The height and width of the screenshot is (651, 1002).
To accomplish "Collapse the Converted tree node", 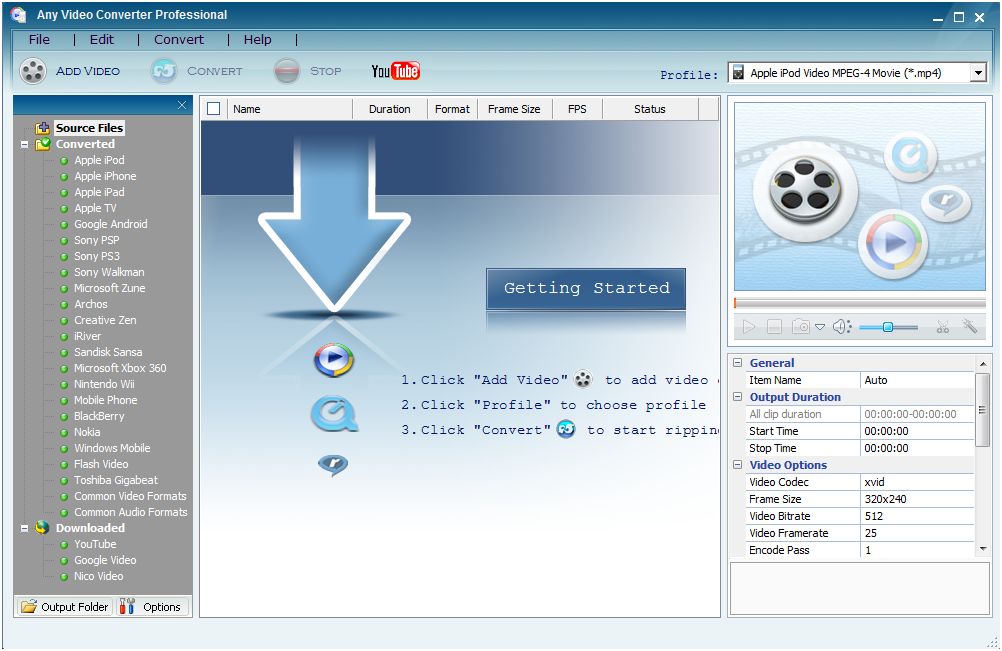I will 24,145.
